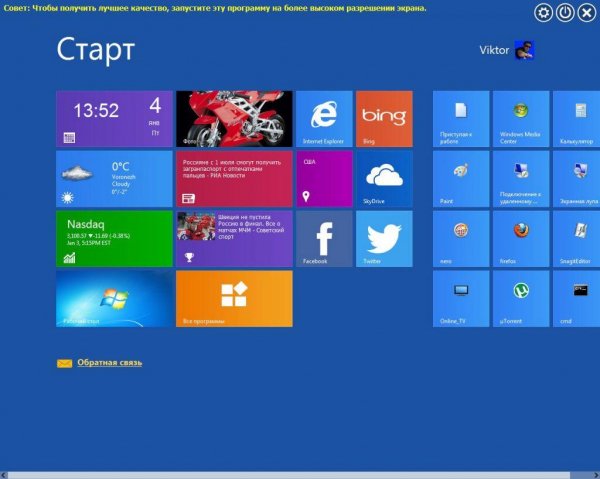Open the Nasdaq finance tile
600x479 pixels.
pyautogui.click(x=114, y=239)
